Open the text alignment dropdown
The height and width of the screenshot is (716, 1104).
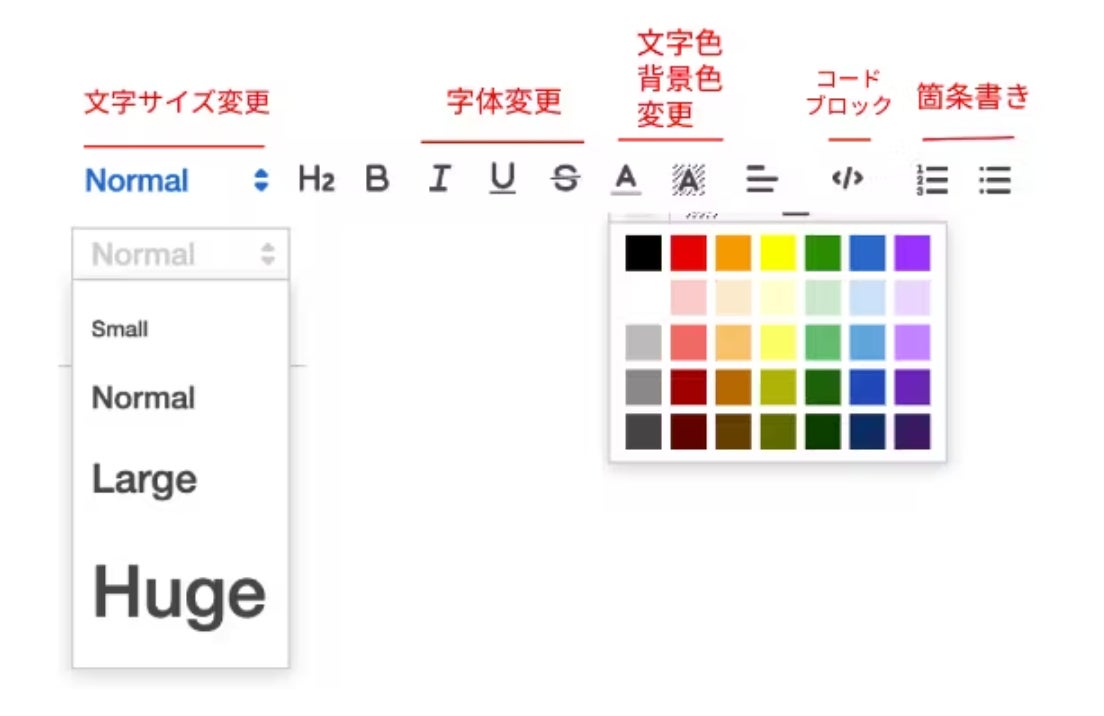[762, 180]
